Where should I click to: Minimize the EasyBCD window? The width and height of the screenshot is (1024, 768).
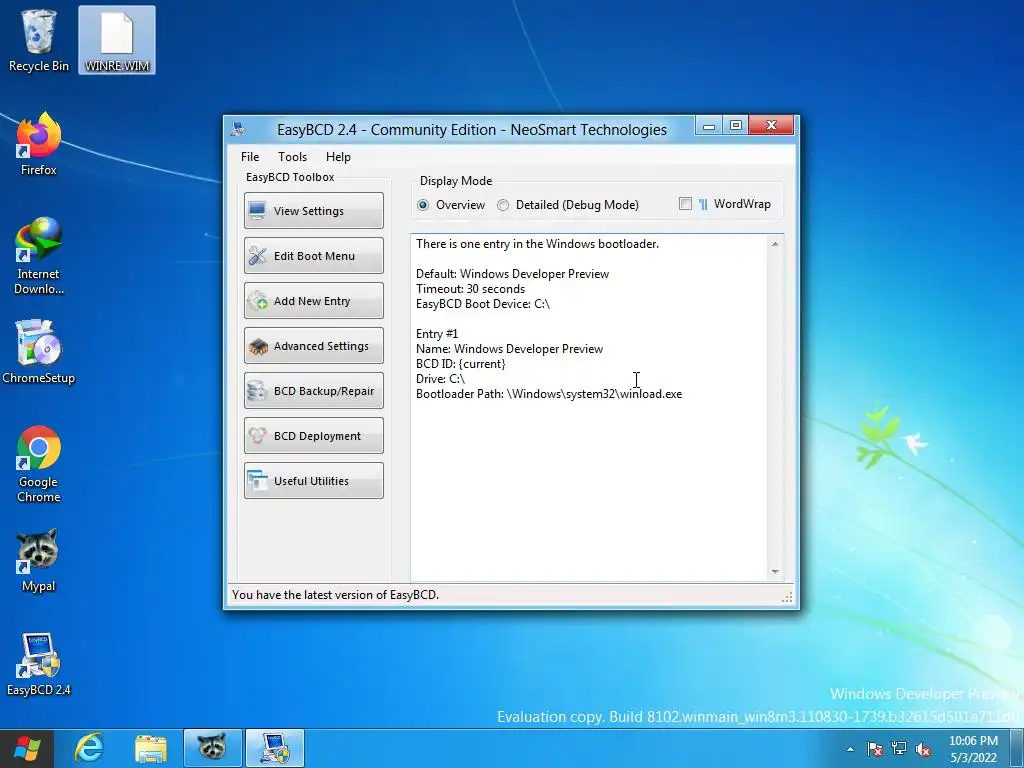(709, 125)
